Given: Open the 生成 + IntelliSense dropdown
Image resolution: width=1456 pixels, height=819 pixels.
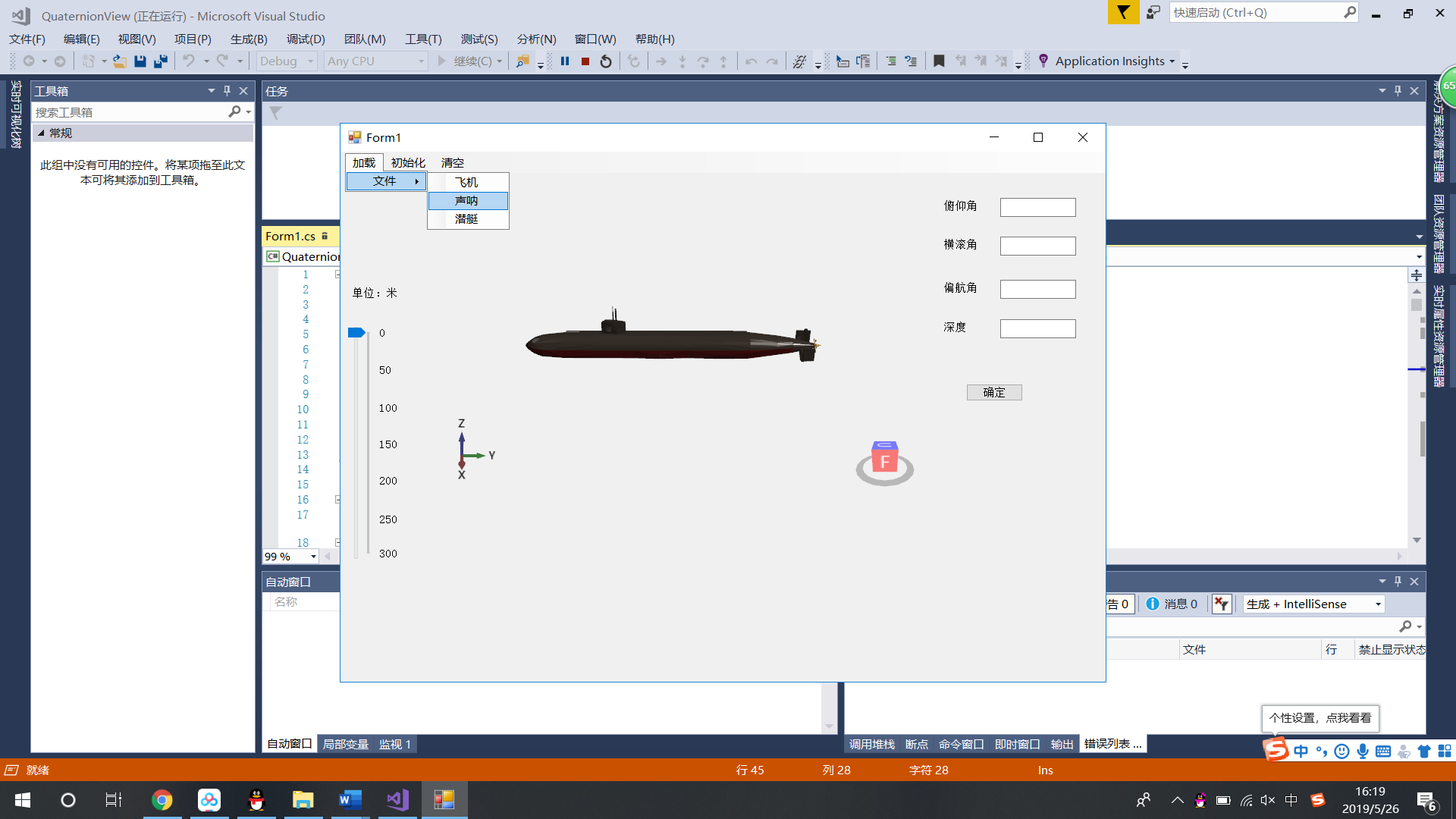Looking at the screenshot, I should 1378,604.
